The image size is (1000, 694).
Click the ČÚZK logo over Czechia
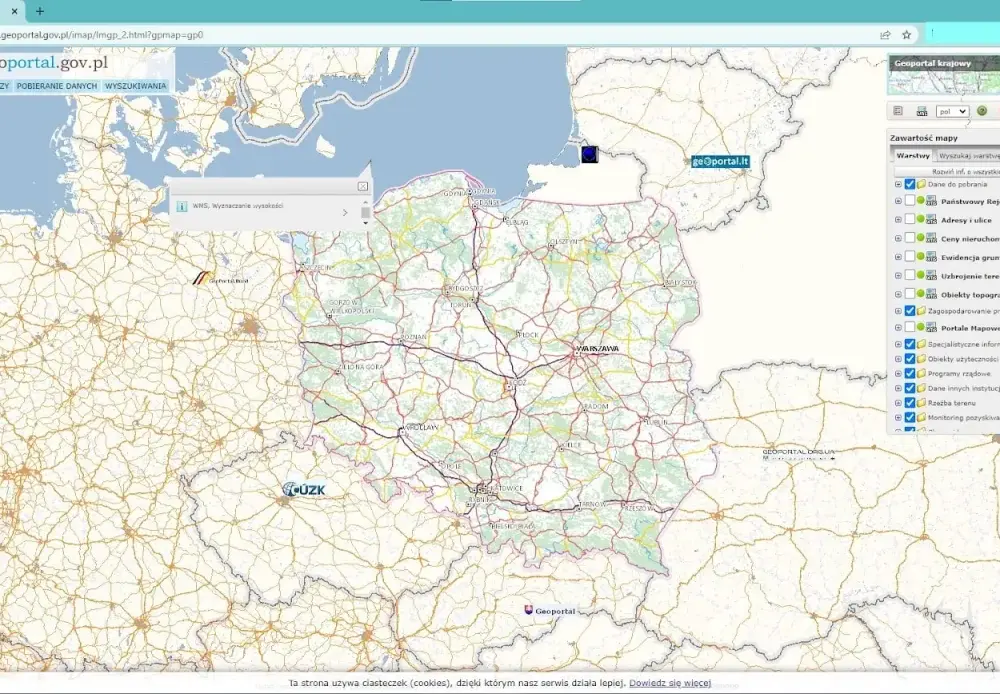304,490
